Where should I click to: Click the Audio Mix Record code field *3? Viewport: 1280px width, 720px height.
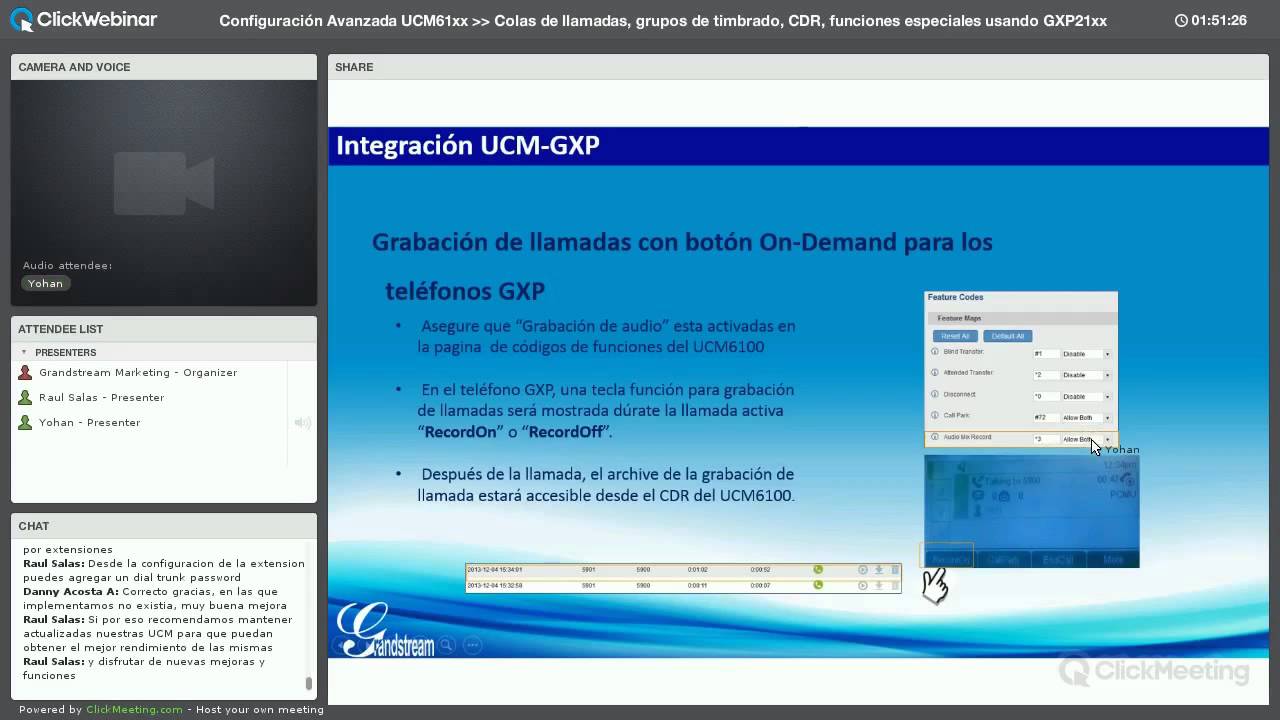pos(1046,439)
